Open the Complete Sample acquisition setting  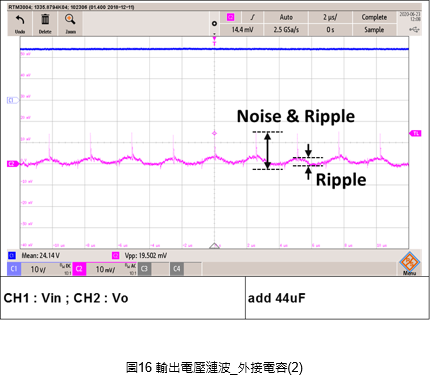click(374, 23)
